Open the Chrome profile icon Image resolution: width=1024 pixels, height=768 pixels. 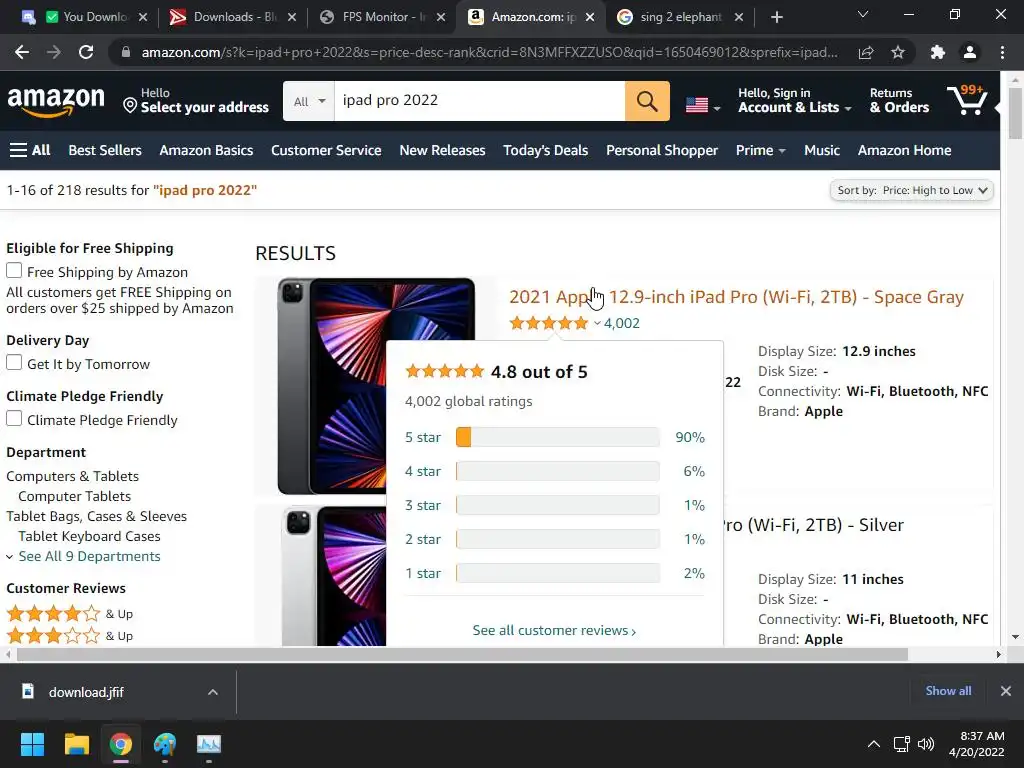point(970,52)
